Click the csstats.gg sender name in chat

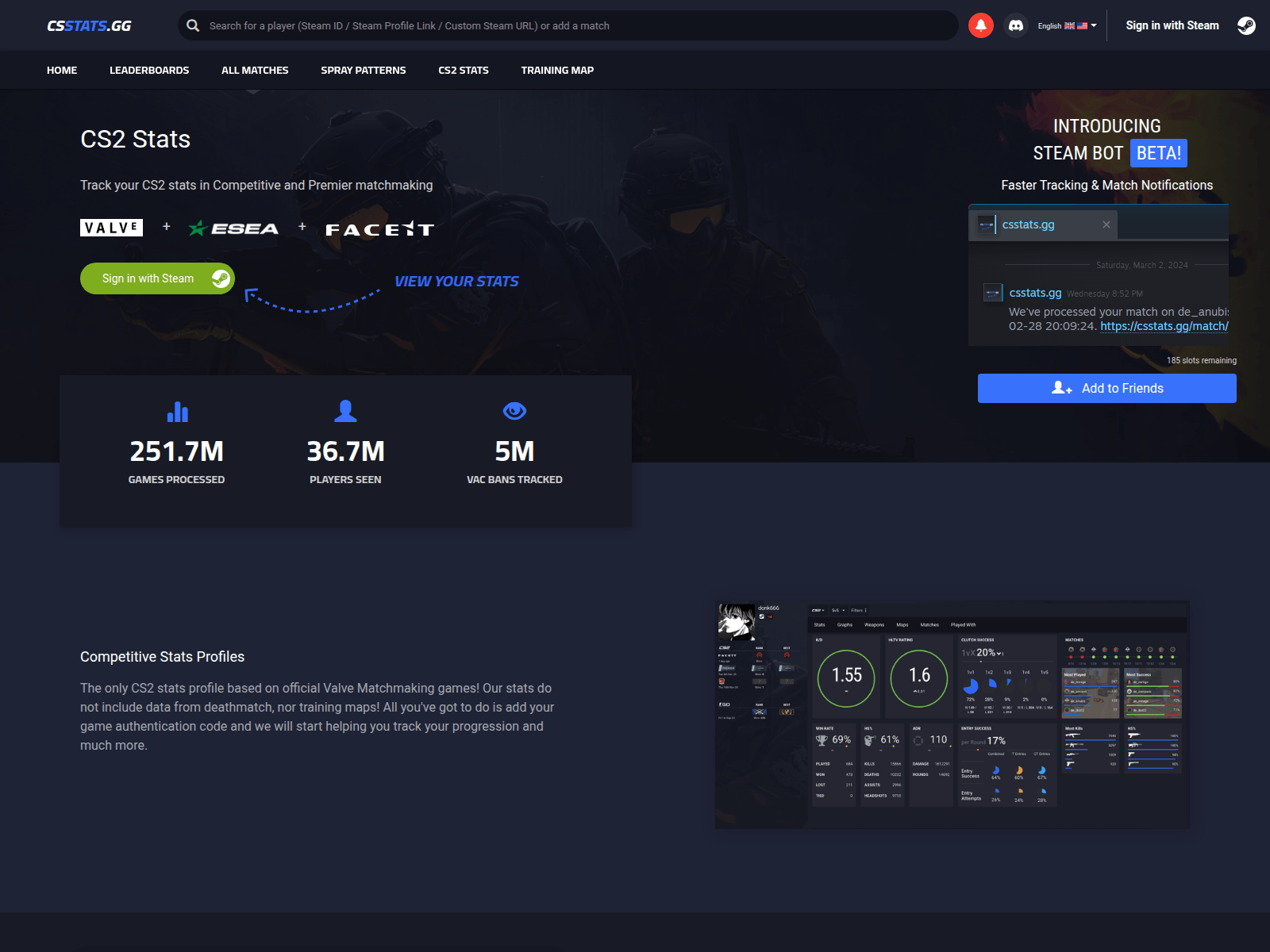(1035, 293)
